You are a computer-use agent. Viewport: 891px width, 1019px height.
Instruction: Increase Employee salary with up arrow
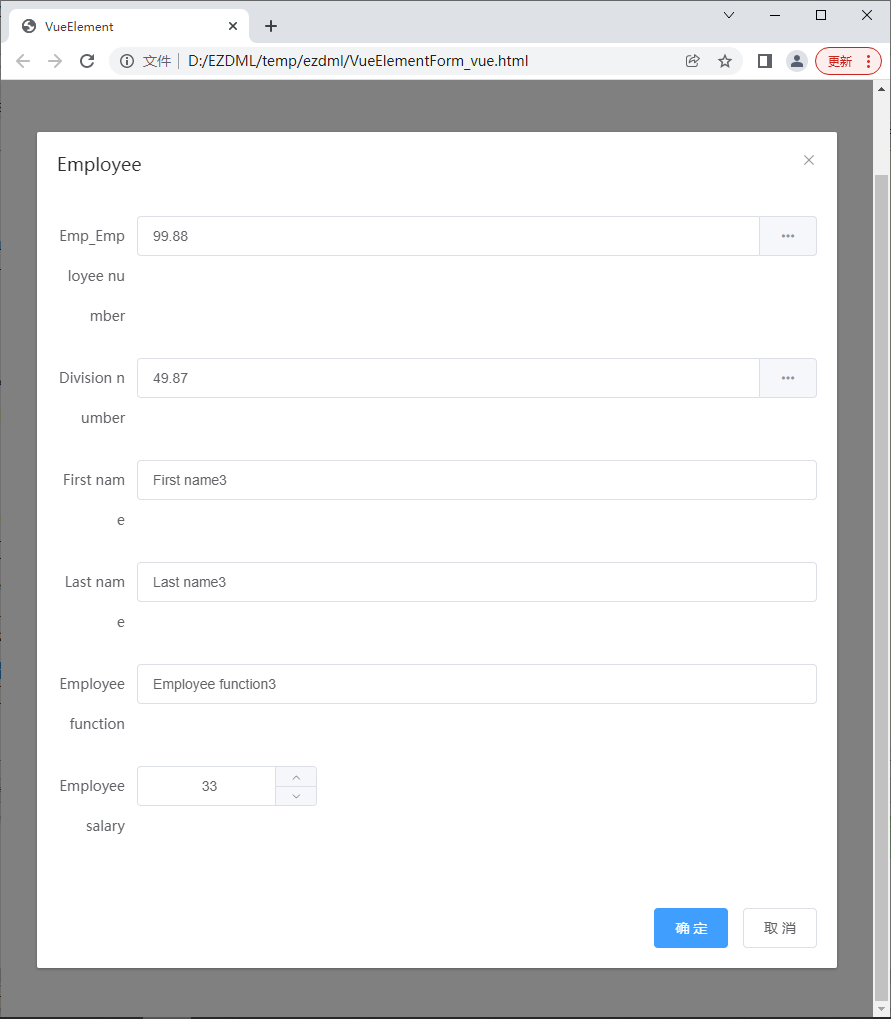[x=296, y=777]
